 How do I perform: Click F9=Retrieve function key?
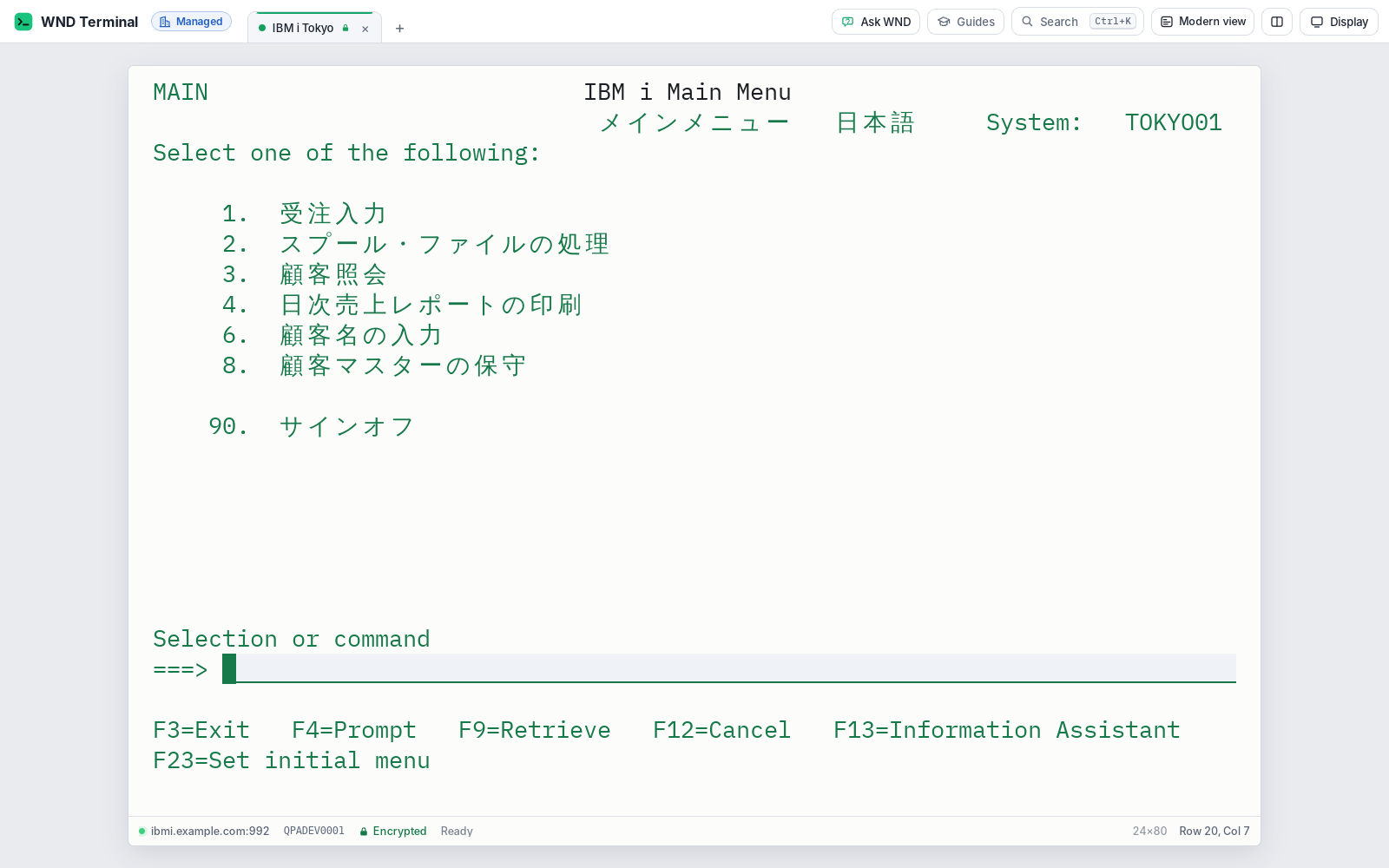point(535,730)
